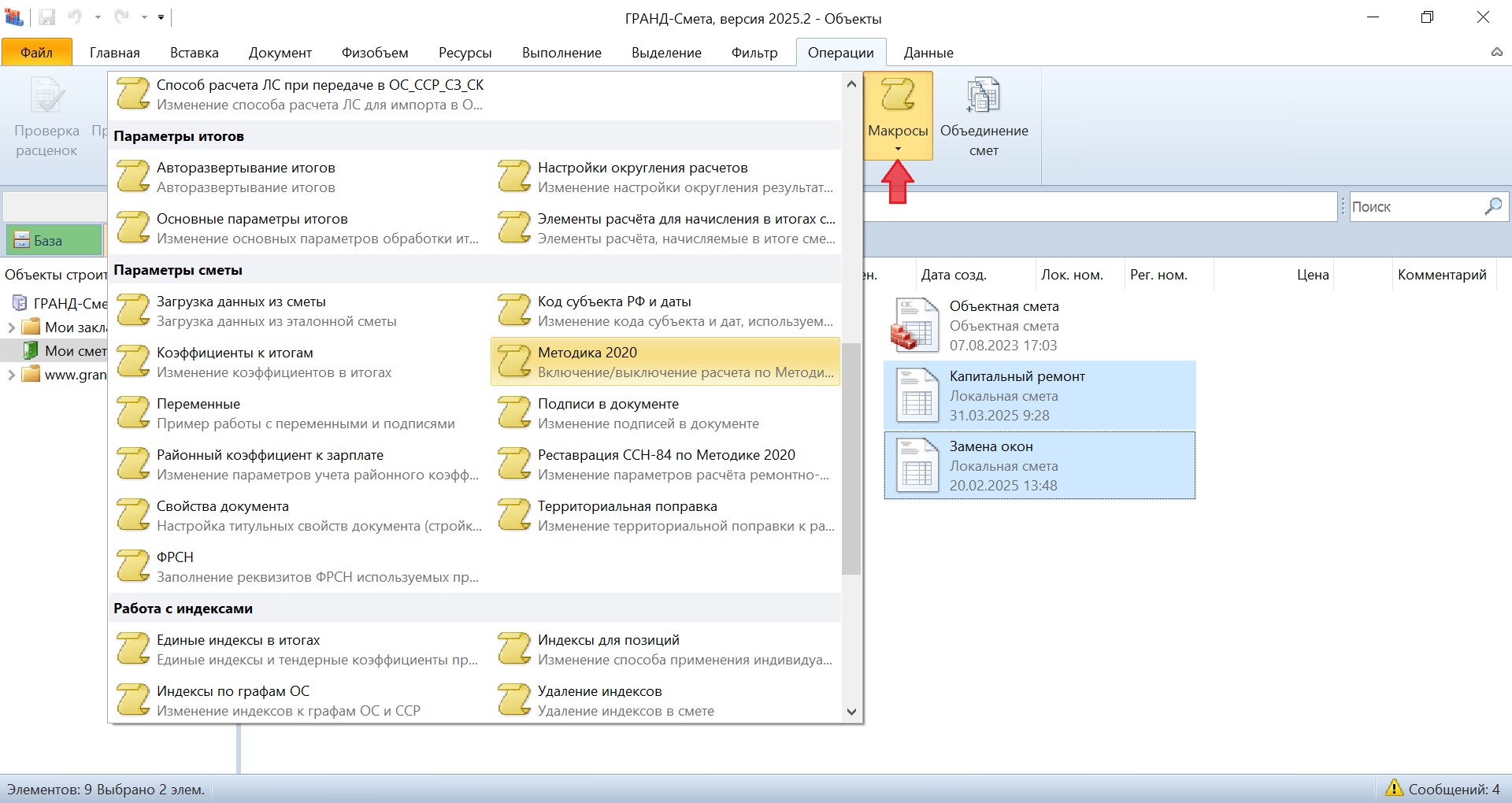Viewport: 1512px width, 803px height.
Task: Open the Код субъекта РФ и даты macro
Action: click(x=665, y=311)
